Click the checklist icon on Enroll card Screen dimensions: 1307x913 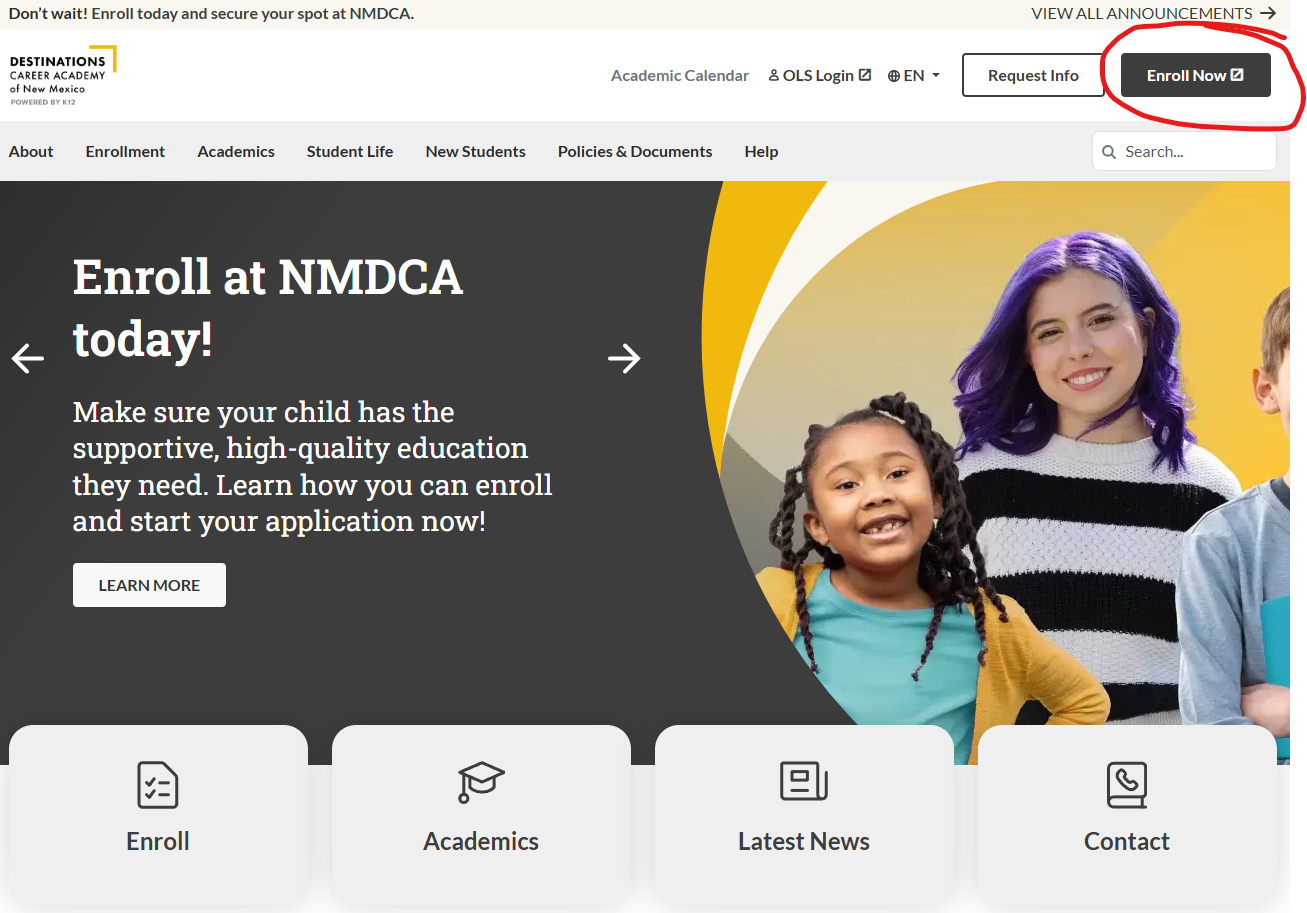click(x=158, y=785)
